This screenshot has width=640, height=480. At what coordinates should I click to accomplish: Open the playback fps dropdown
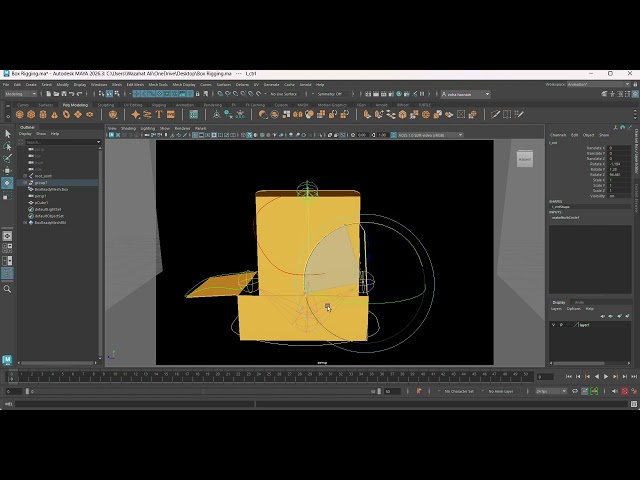551,391
